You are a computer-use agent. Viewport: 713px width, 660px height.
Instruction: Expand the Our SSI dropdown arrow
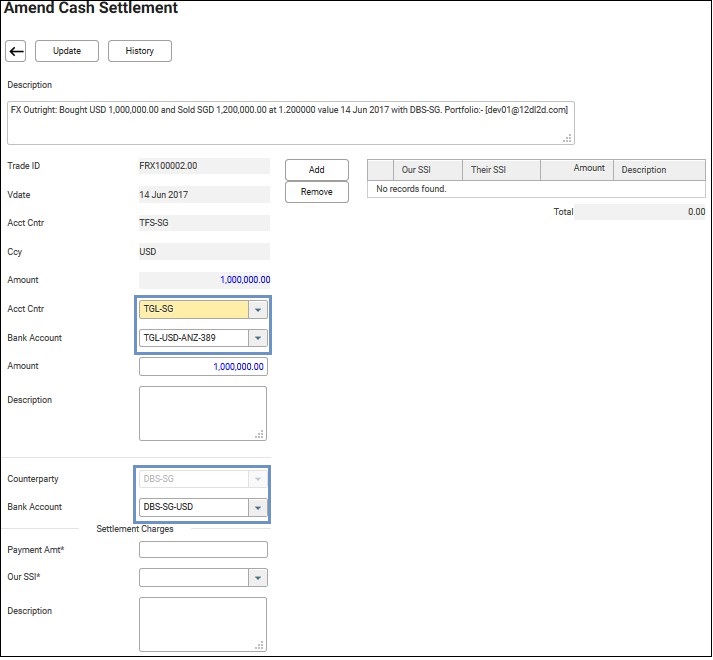point(258,578)
